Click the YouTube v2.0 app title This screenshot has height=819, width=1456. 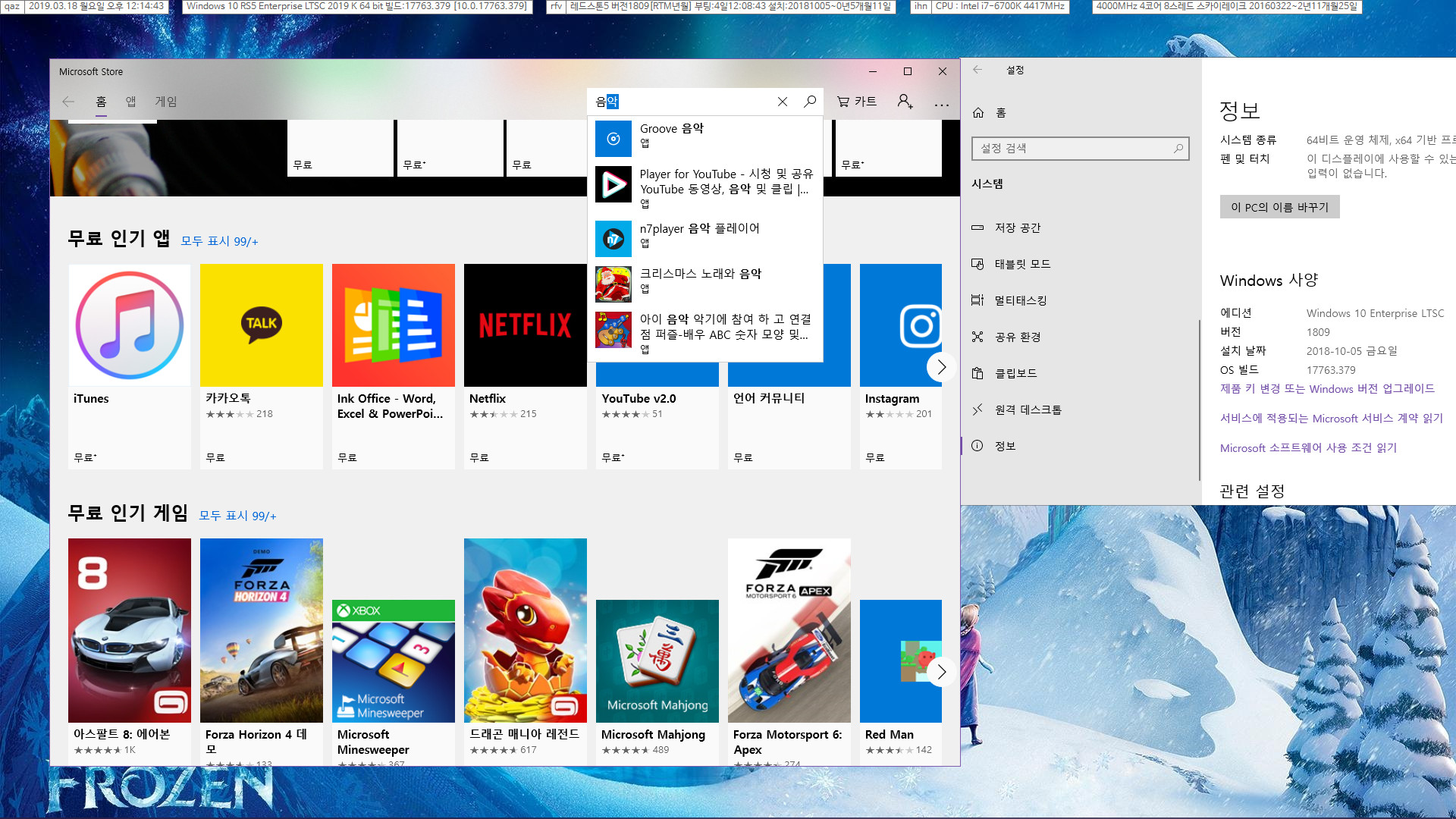coord(639,399)
